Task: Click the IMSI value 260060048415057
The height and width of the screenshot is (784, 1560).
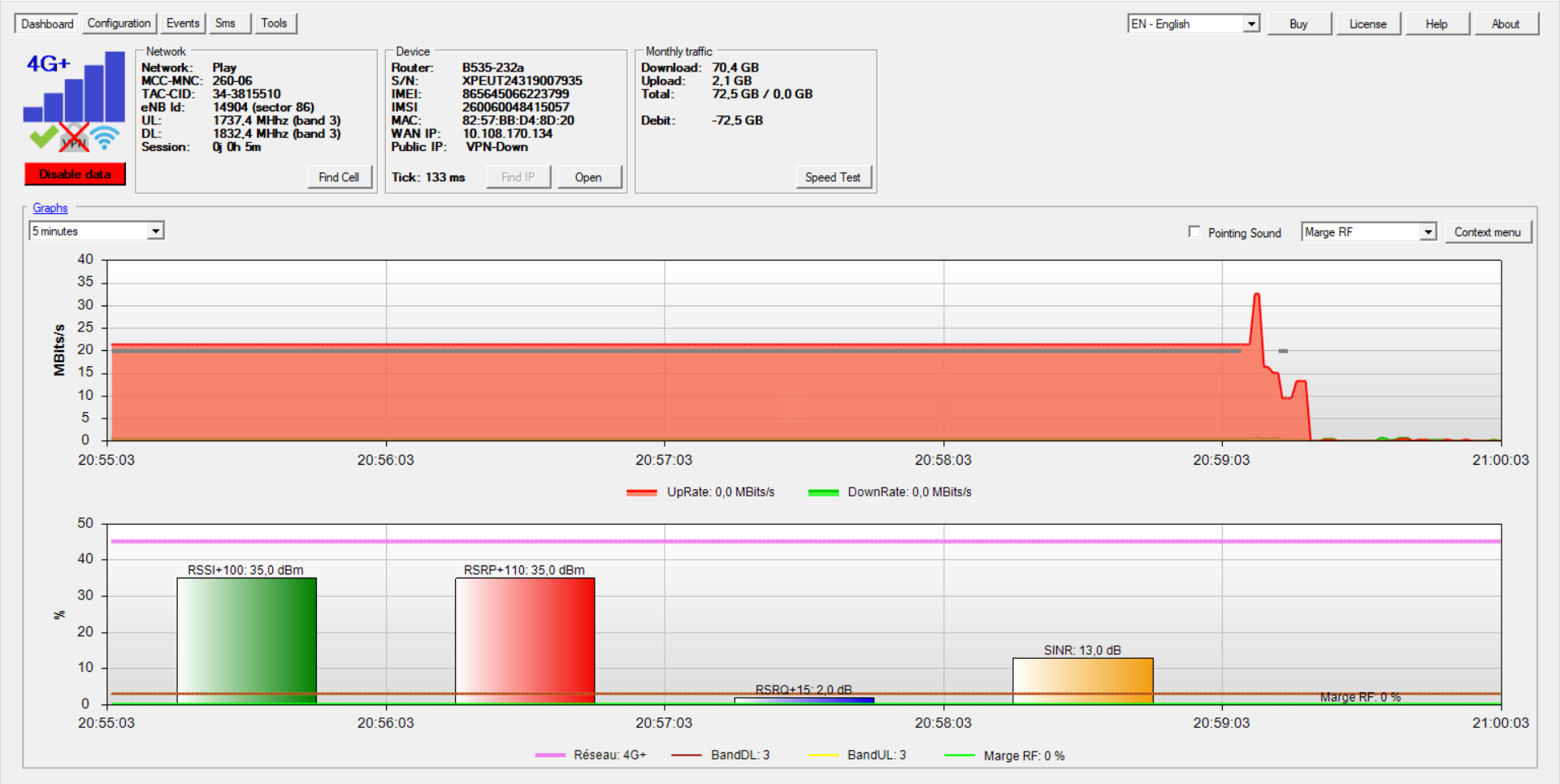Action: 516,107
